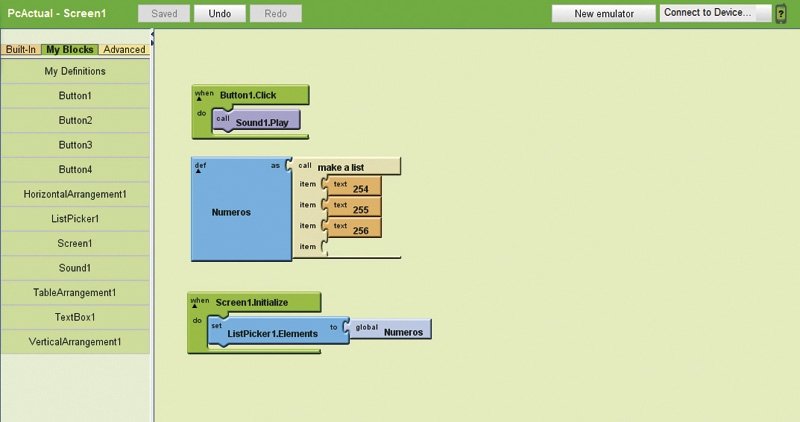Select the Screen1.Initialize event block
800x422 pixels.
pyautogui.click(x=254, y=302)
